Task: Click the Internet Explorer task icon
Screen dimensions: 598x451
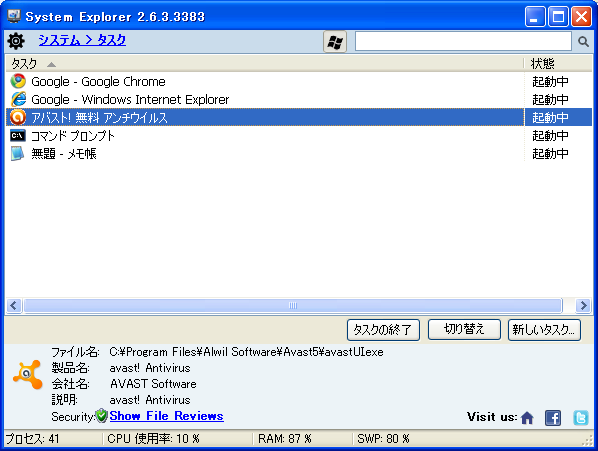Action: (x=18, y=99)
